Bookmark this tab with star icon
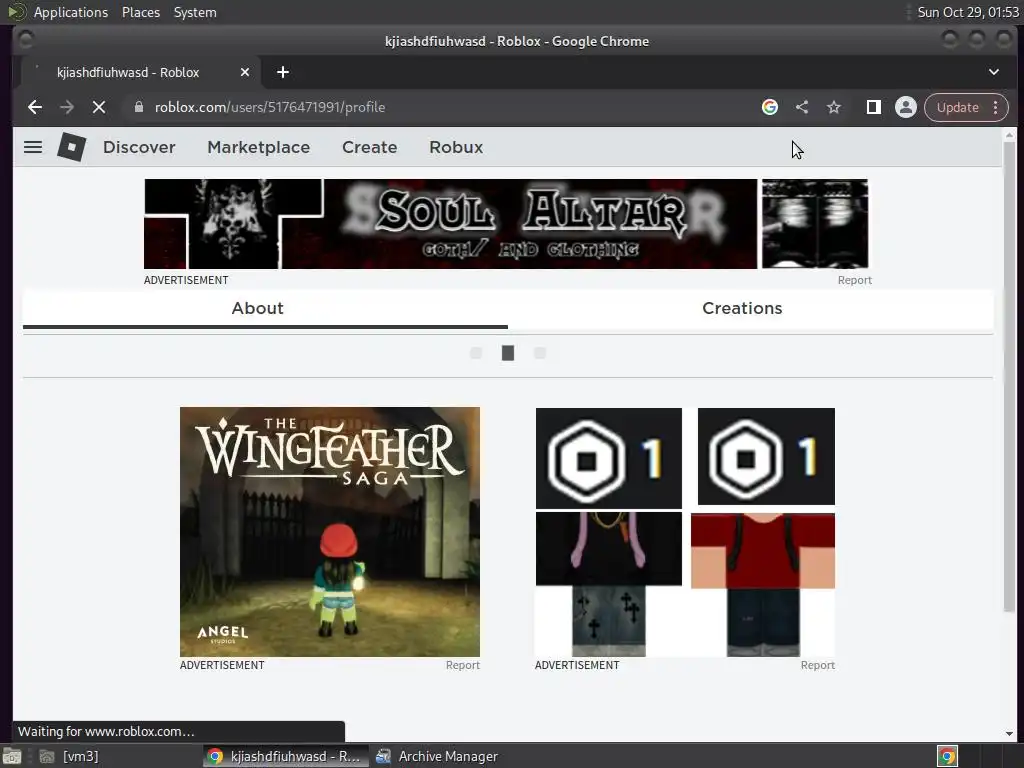 pyautogui.click(x=834, y=107)
